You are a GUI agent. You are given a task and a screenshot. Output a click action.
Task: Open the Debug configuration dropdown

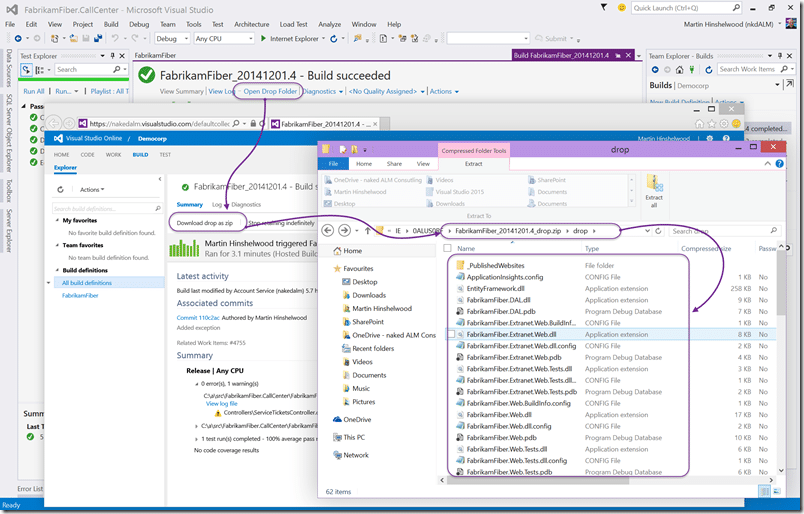tap(172, 38)
